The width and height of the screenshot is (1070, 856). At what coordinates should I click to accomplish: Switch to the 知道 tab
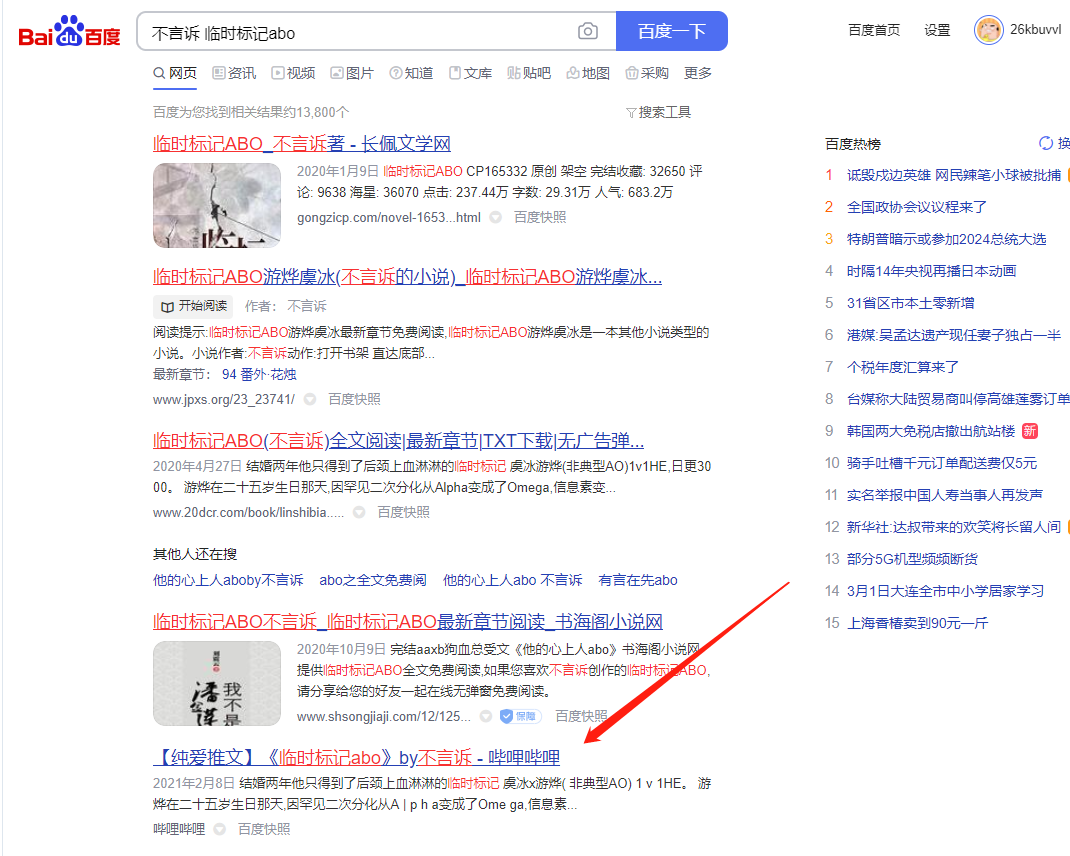click(411, 73)
